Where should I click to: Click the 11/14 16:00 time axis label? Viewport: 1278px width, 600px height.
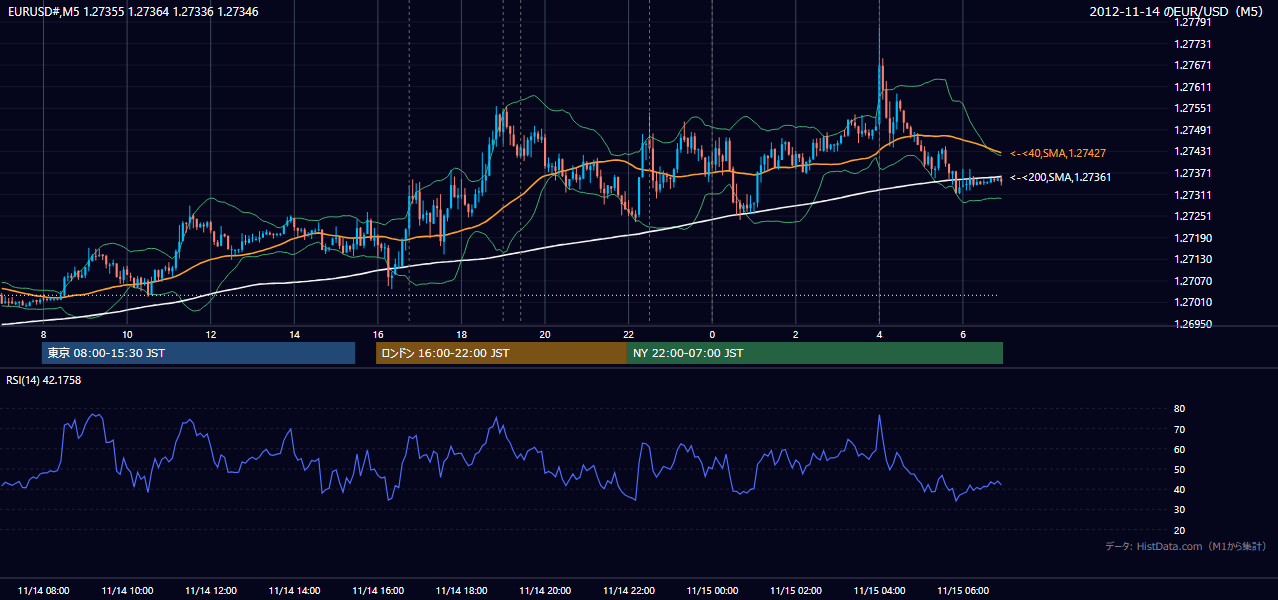[x=378, y=591]
